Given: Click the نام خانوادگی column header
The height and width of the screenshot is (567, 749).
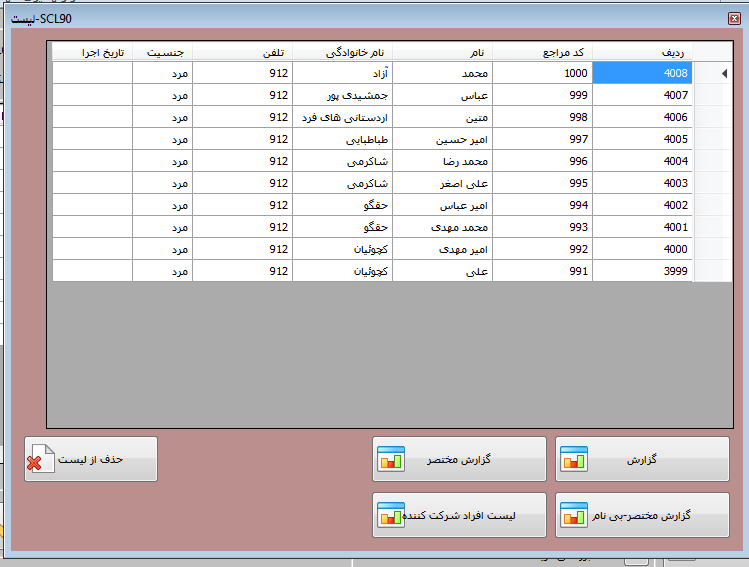Looking at the screenshot, I should (x=342, y=52).
